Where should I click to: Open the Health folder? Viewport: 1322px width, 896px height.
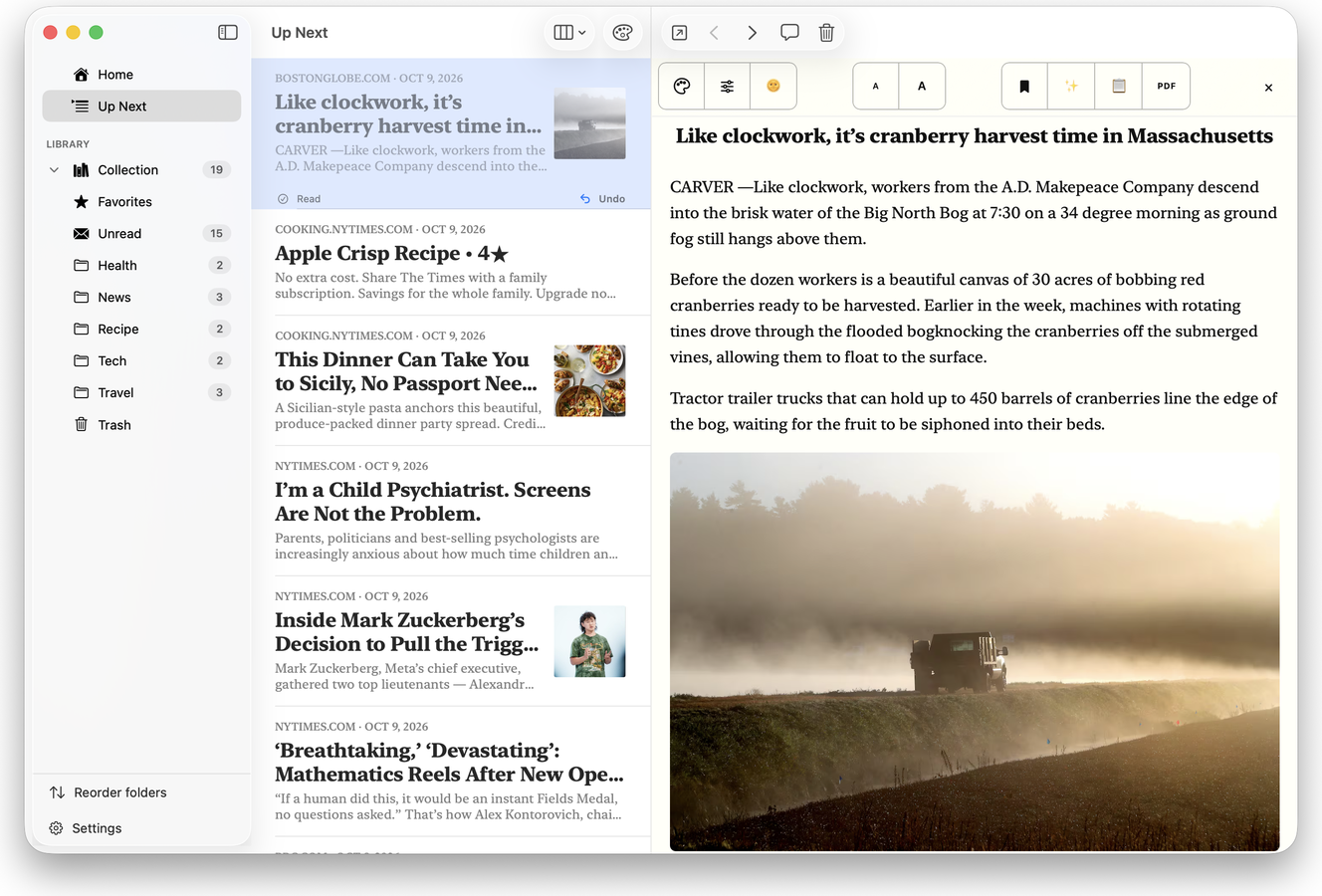[x=141, y=266]
